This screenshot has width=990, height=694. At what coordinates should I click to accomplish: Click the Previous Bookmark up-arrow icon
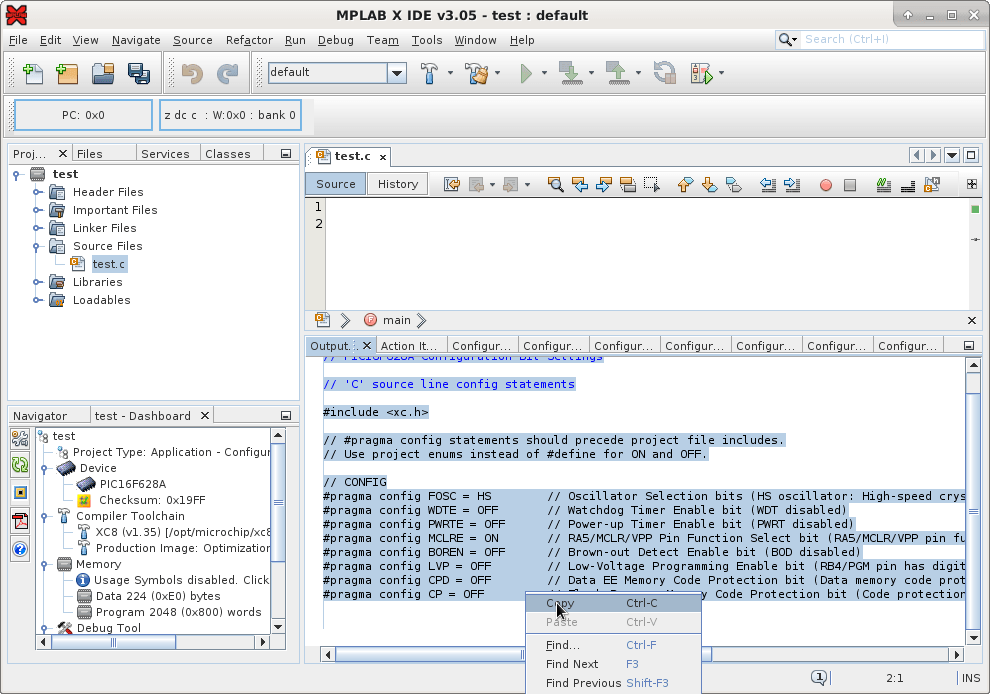click(x=685, y=184)
